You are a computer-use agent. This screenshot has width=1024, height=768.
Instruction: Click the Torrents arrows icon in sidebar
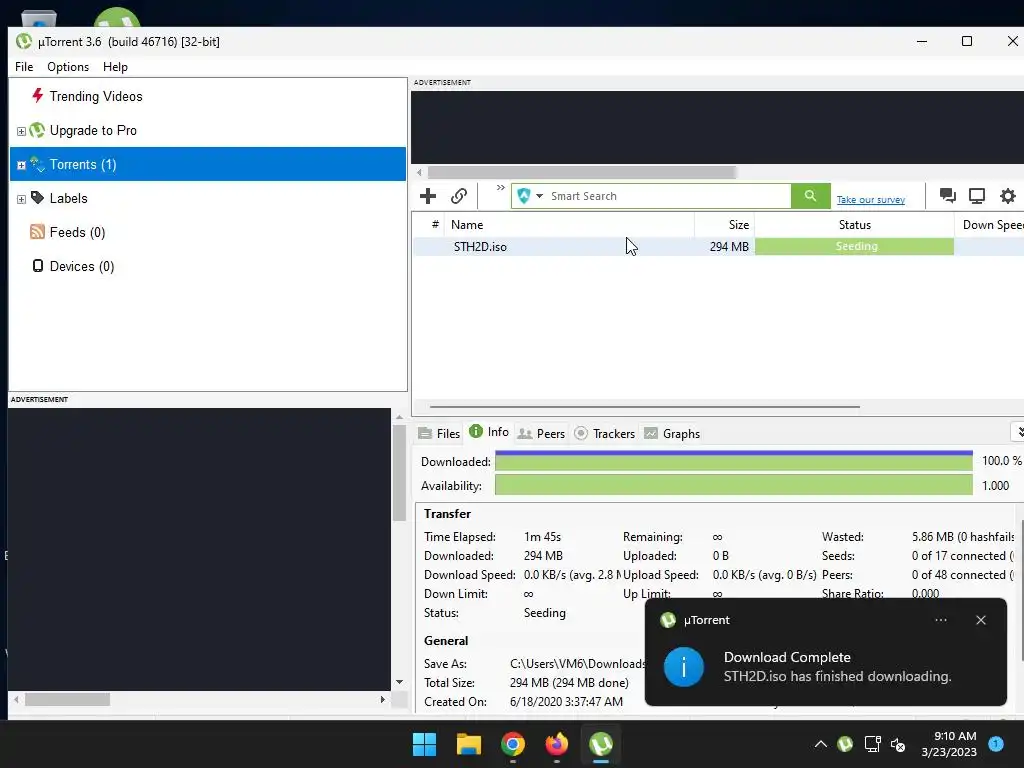coord(37,164)
